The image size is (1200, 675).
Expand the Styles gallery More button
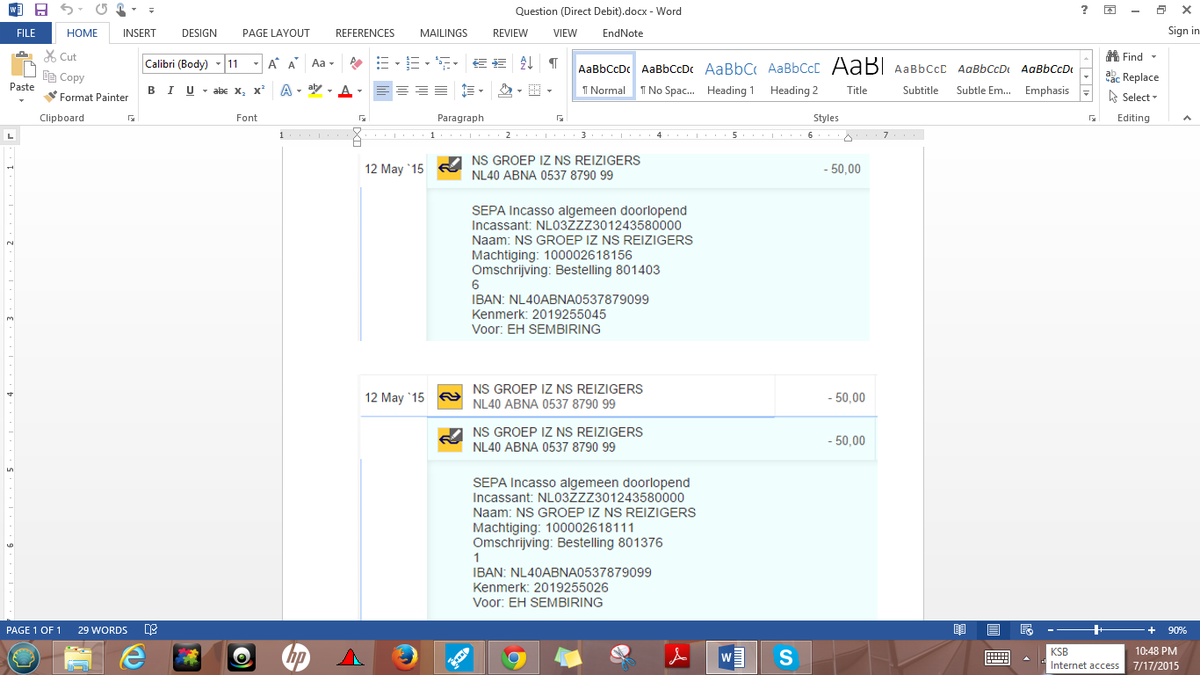click(x=1085, y=93)
